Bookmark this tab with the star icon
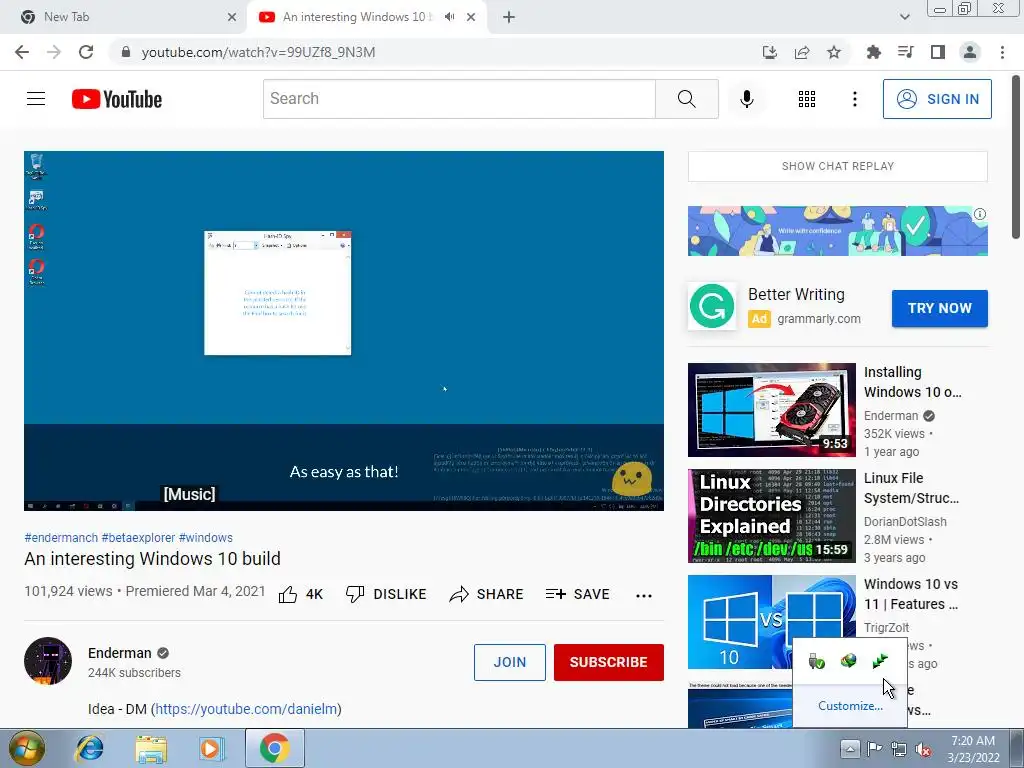The image size is (1024, 768). (834, 52)
